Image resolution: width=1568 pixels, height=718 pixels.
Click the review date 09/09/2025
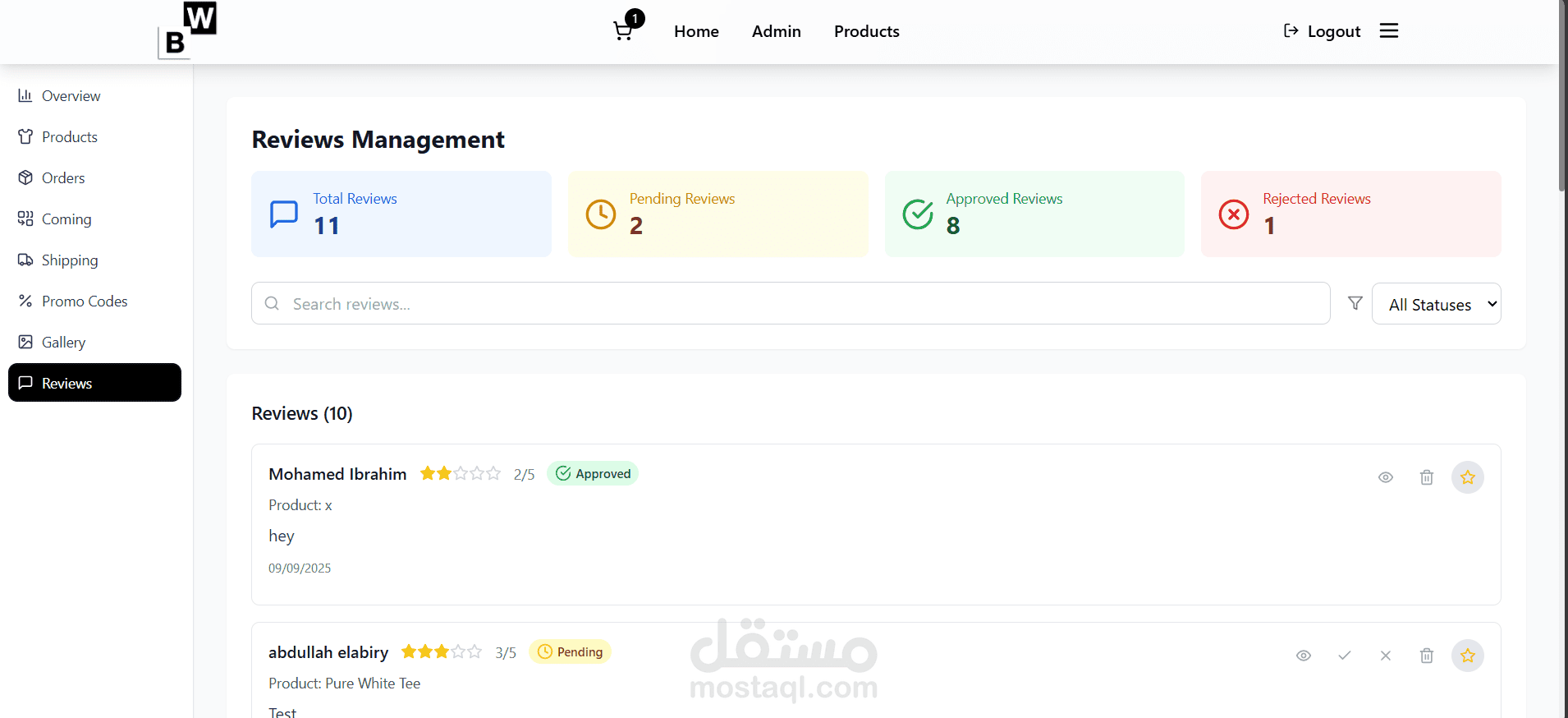click(300, 568)
